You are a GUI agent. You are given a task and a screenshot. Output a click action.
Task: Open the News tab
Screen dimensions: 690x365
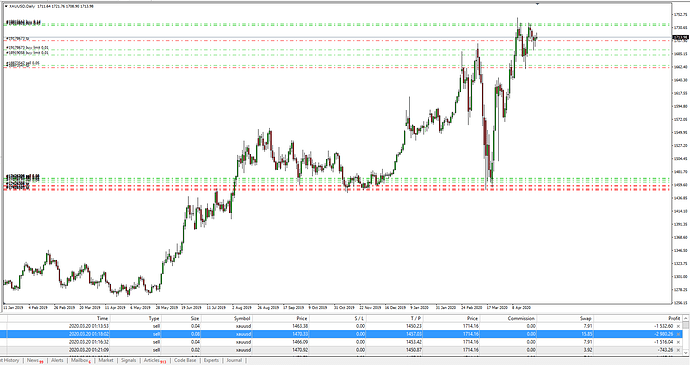coord(34,361)
